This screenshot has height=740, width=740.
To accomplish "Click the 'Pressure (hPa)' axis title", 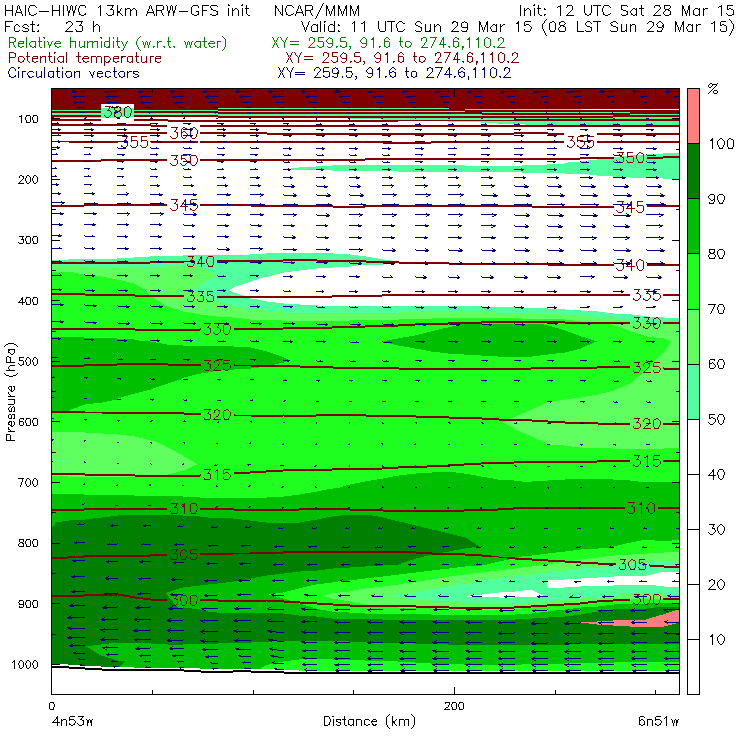I will coord(10,392).
